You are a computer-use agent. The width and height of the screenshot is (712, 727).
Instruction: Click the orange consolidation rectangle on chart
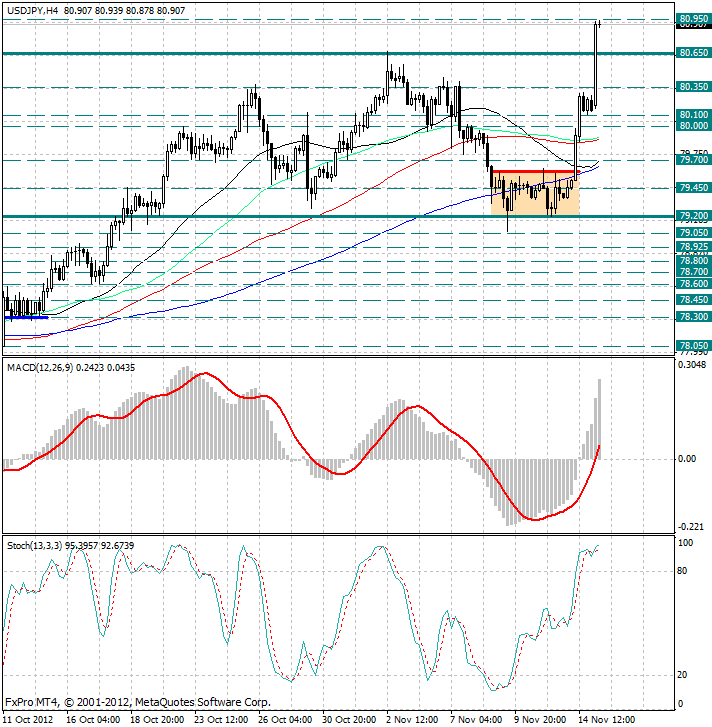tap(535, 194)
